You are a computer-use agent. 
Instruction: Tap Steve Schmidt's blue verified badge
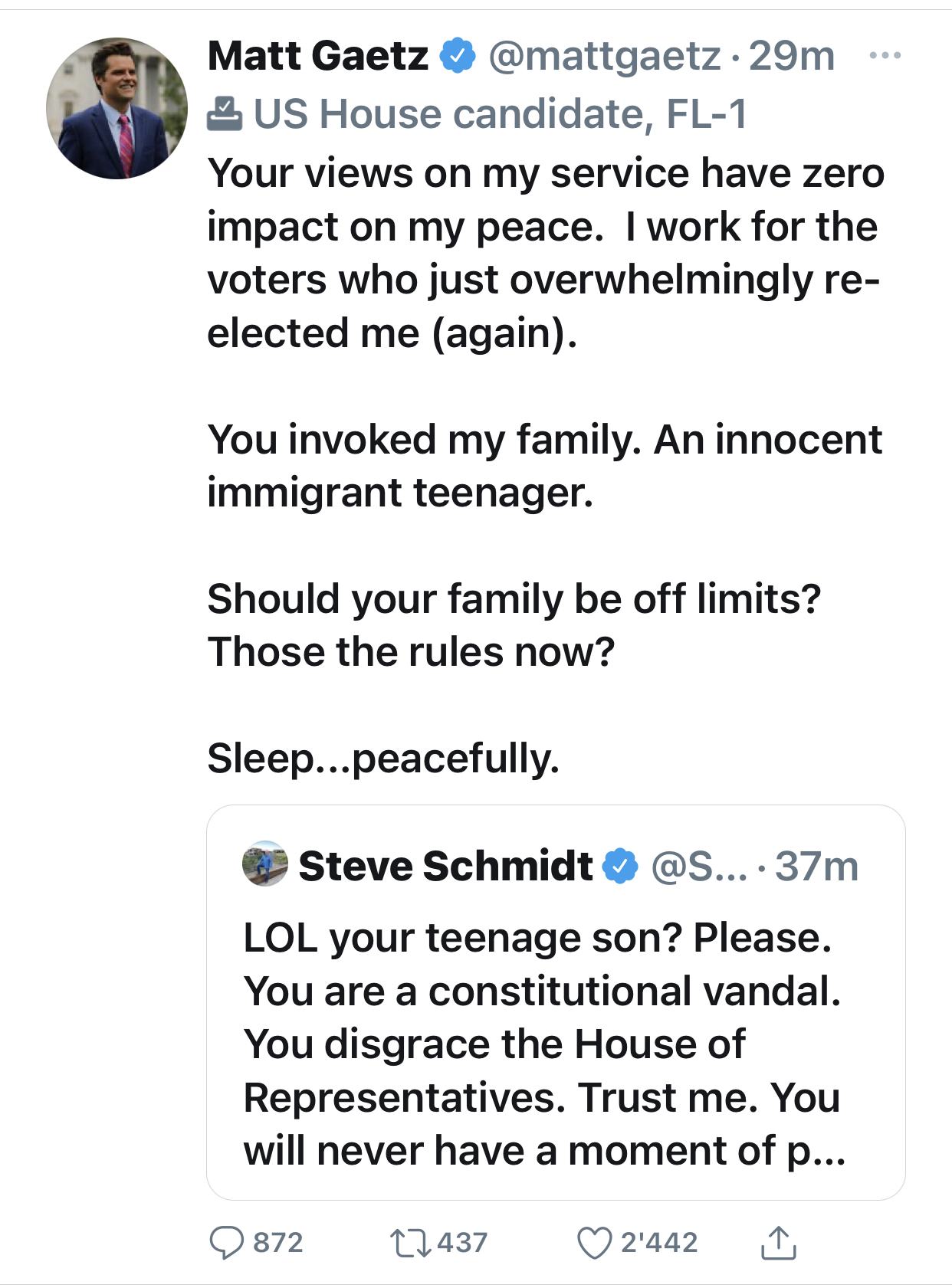(x=620, y=866)
